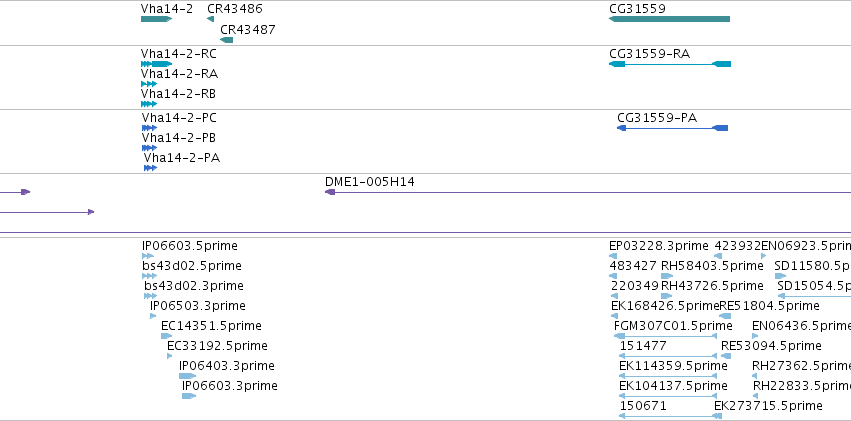
Task: Select the EK104137.5prime EST feature
Action: click(x=668, y=396)
